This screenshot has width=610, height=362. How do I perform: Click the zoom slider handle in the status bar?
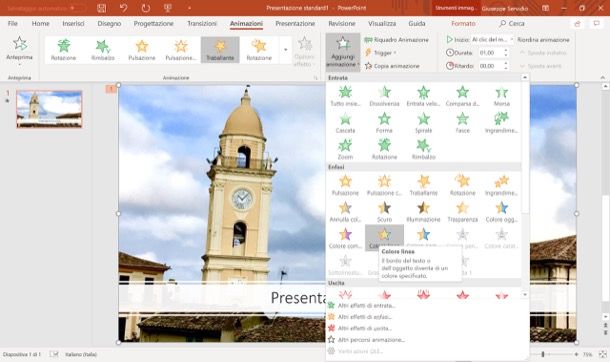543,354
